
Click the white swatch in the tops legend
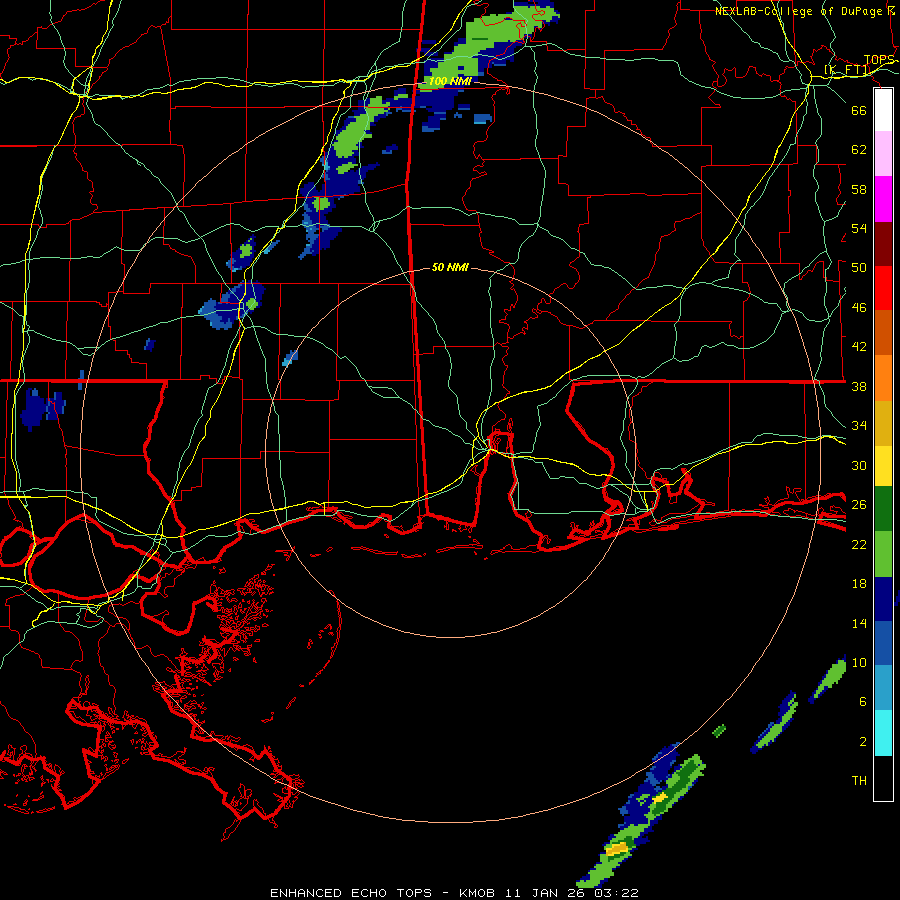883,110
